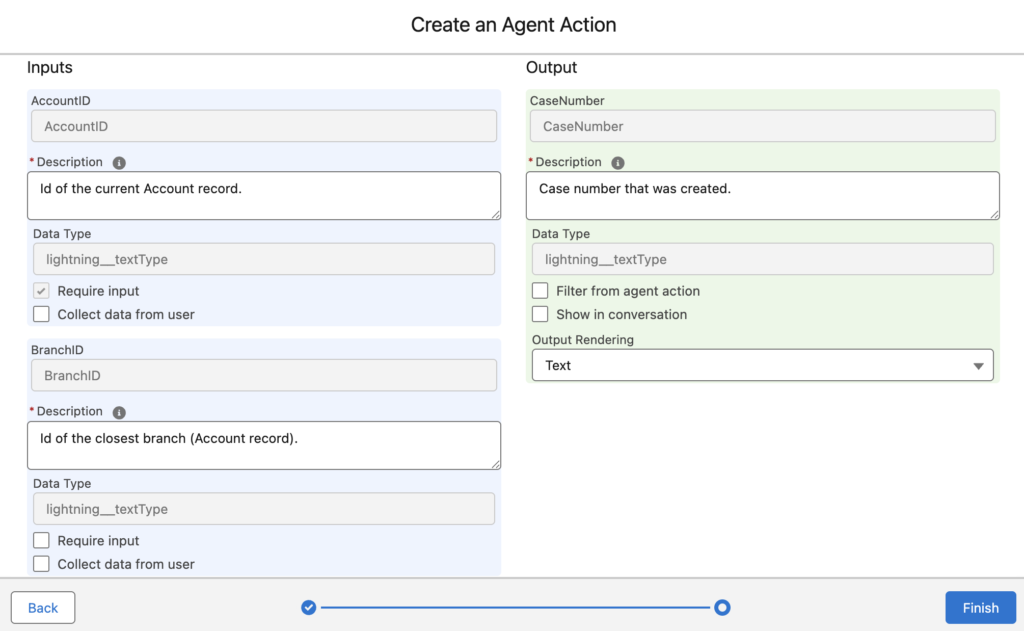Check Require input for BranchID
The width and height of the screenshot is (1024, 631).
[x=41, y=539]
